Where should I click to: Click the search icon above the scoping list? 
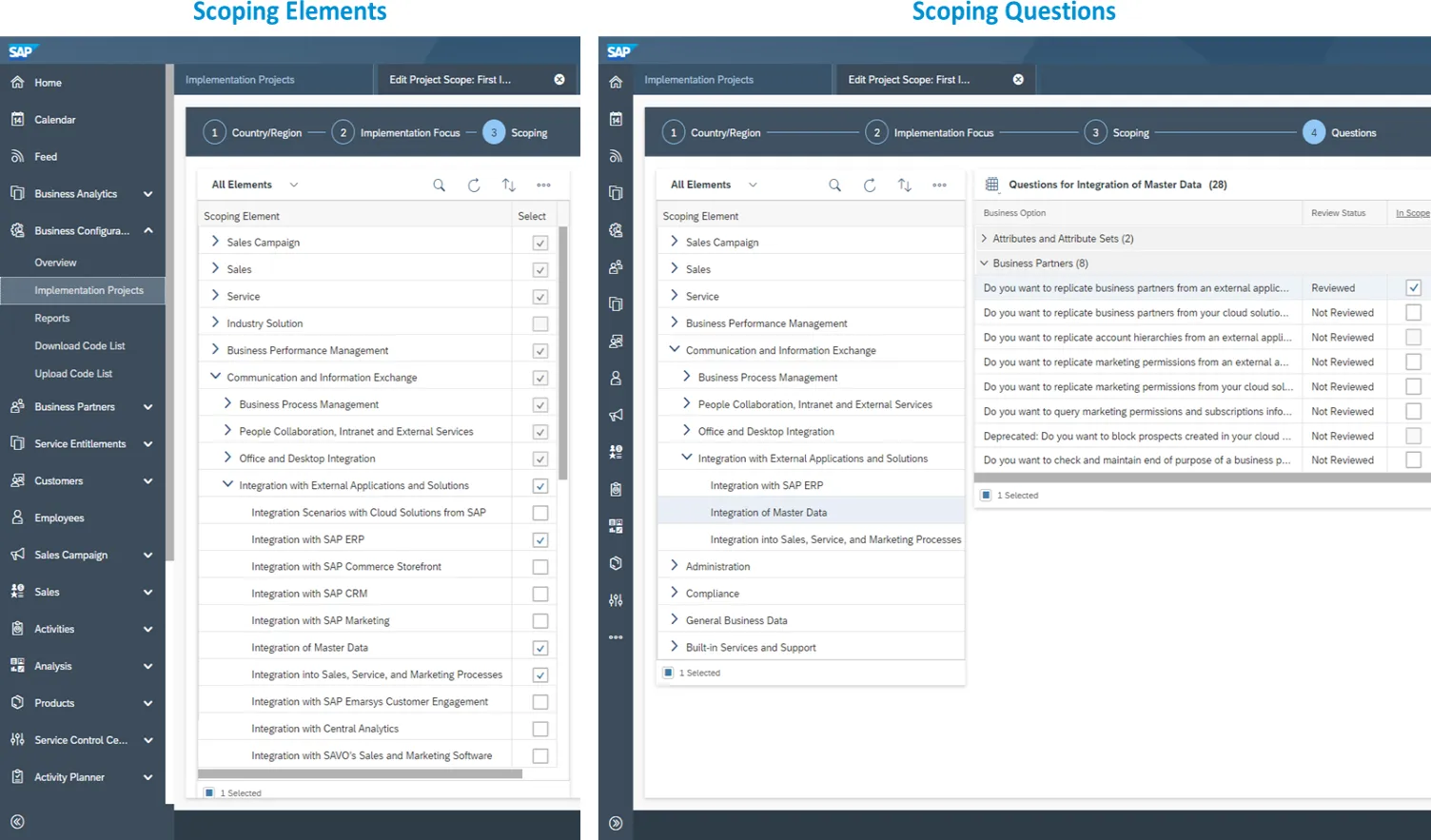coord(439,185)
